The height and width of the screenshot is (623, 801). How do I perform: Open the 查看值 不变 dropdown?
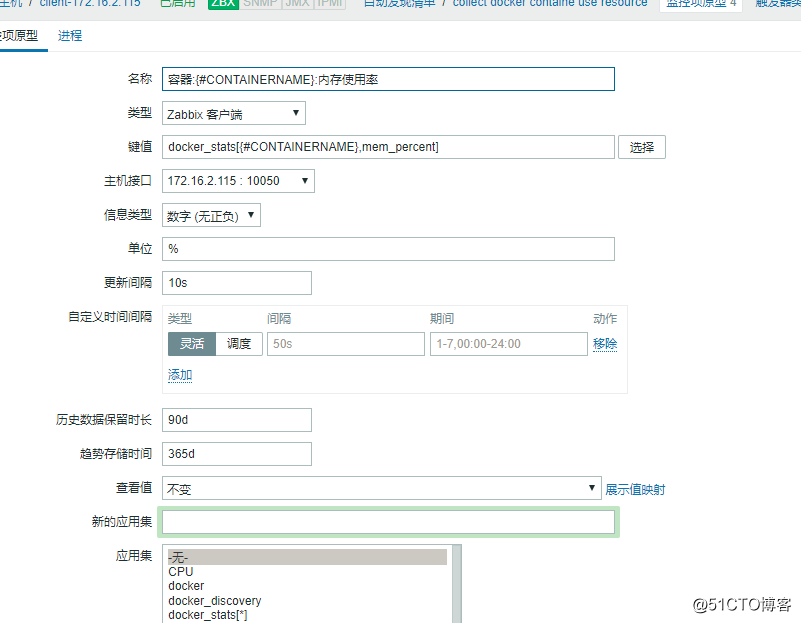(x=382, y=488)
